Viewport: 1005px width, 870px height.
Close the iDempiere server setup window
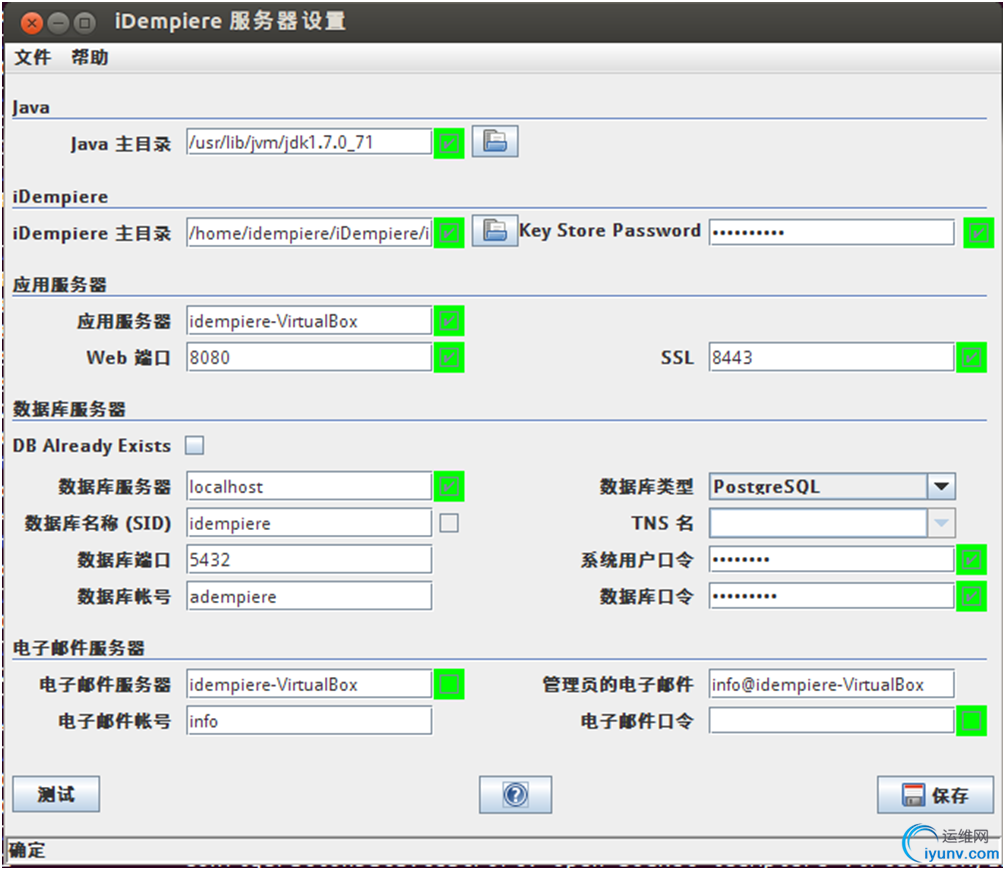(31, 24)
